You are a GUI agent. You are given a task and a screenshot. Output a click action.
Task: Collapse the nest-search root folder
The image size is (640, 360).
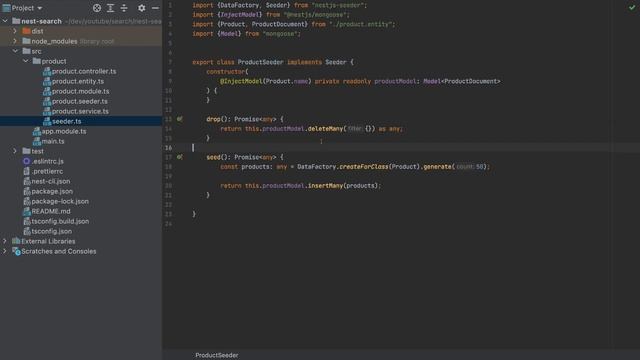[x=5, y=21]
